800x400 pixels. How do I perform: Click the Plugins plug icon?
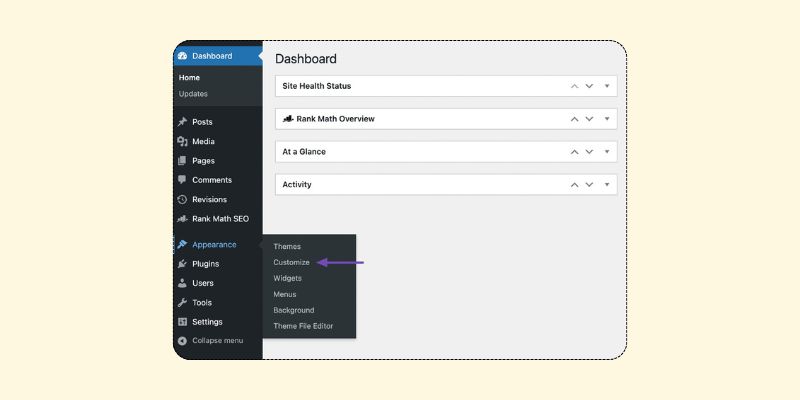pos(182,264)
